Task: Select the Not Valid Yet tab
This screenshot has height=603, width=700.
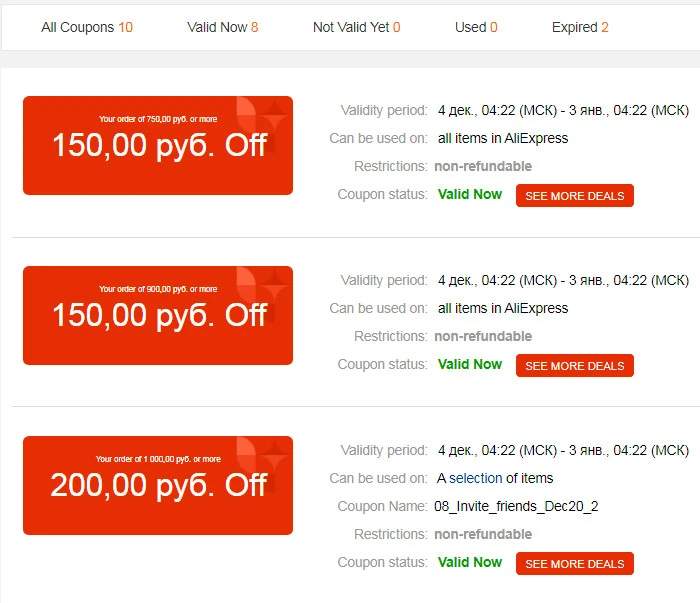Action: tap(356, 27)
